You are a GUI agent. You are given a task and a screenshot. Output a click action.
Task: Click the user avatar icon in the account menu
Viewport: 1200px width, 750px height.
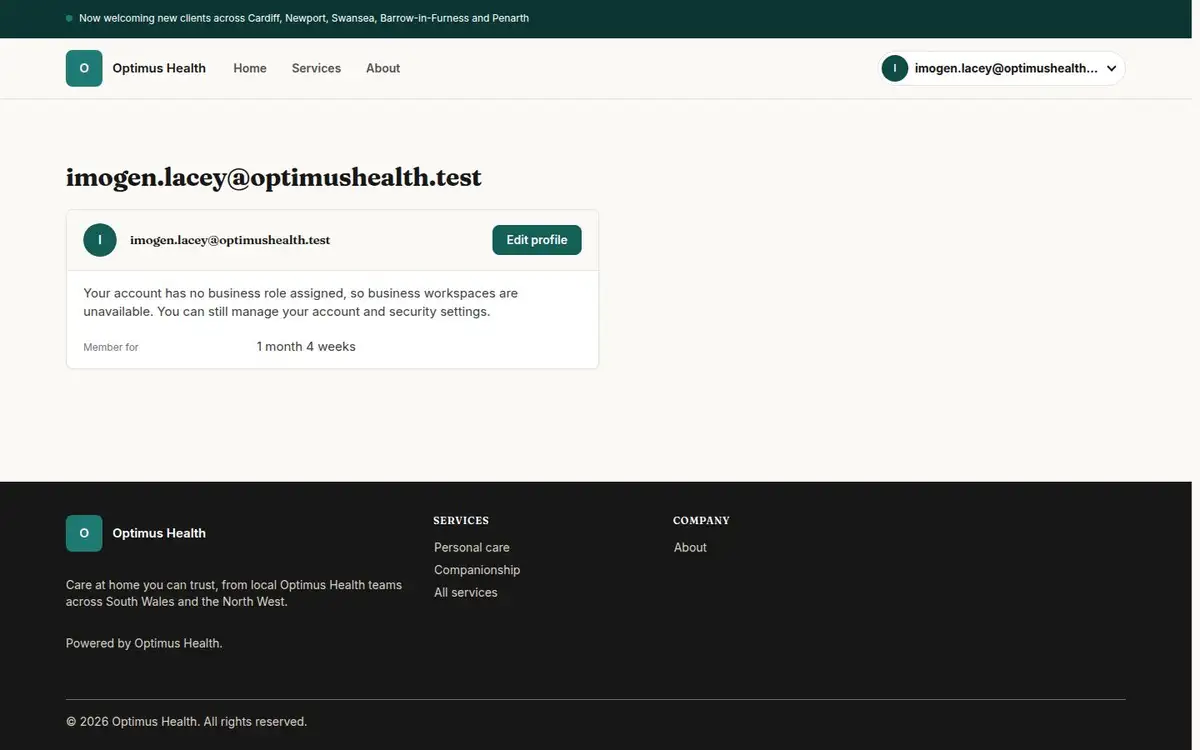[894, 68]
